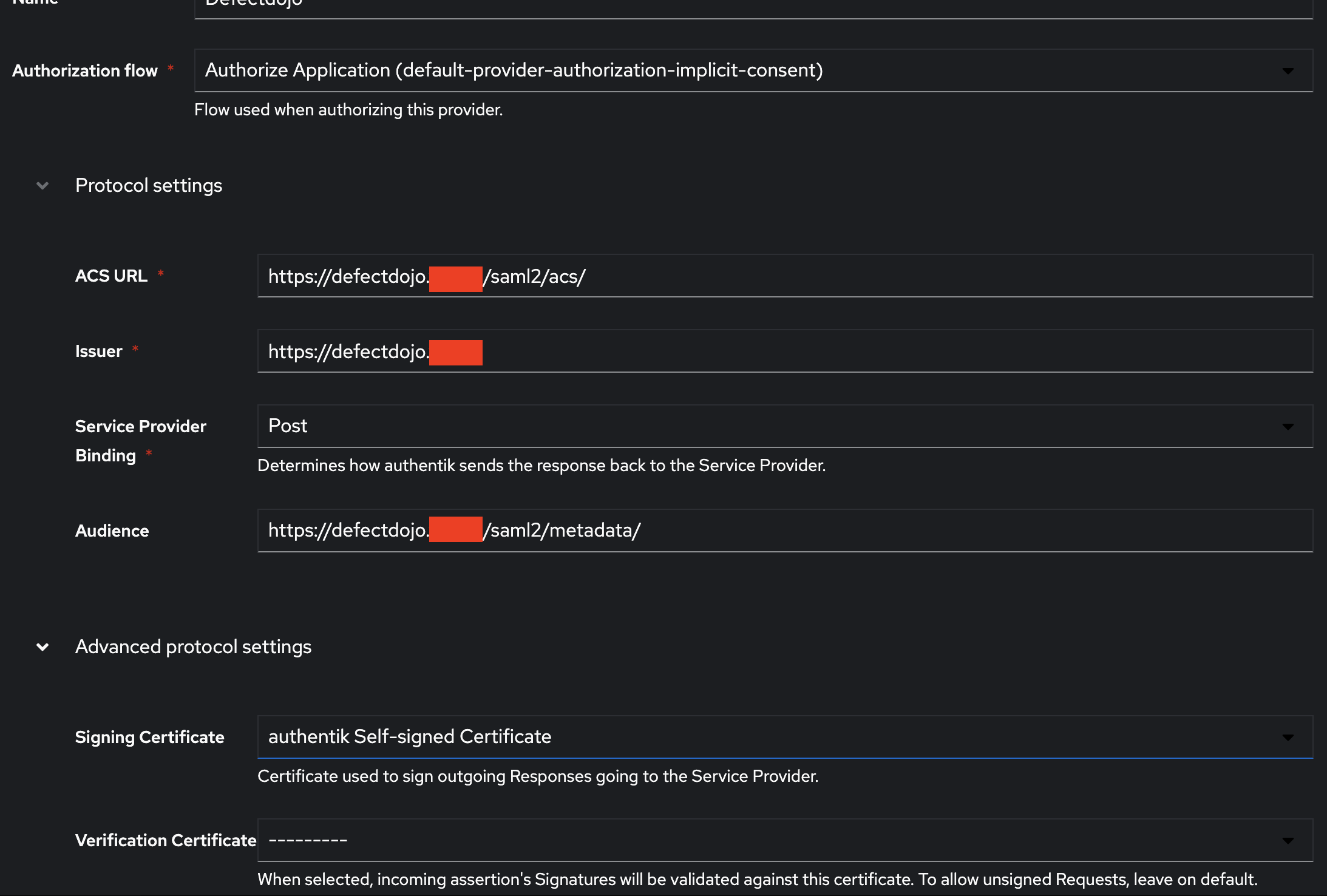Click 'Determines how authentik sends the response' help text

point(541,466)
